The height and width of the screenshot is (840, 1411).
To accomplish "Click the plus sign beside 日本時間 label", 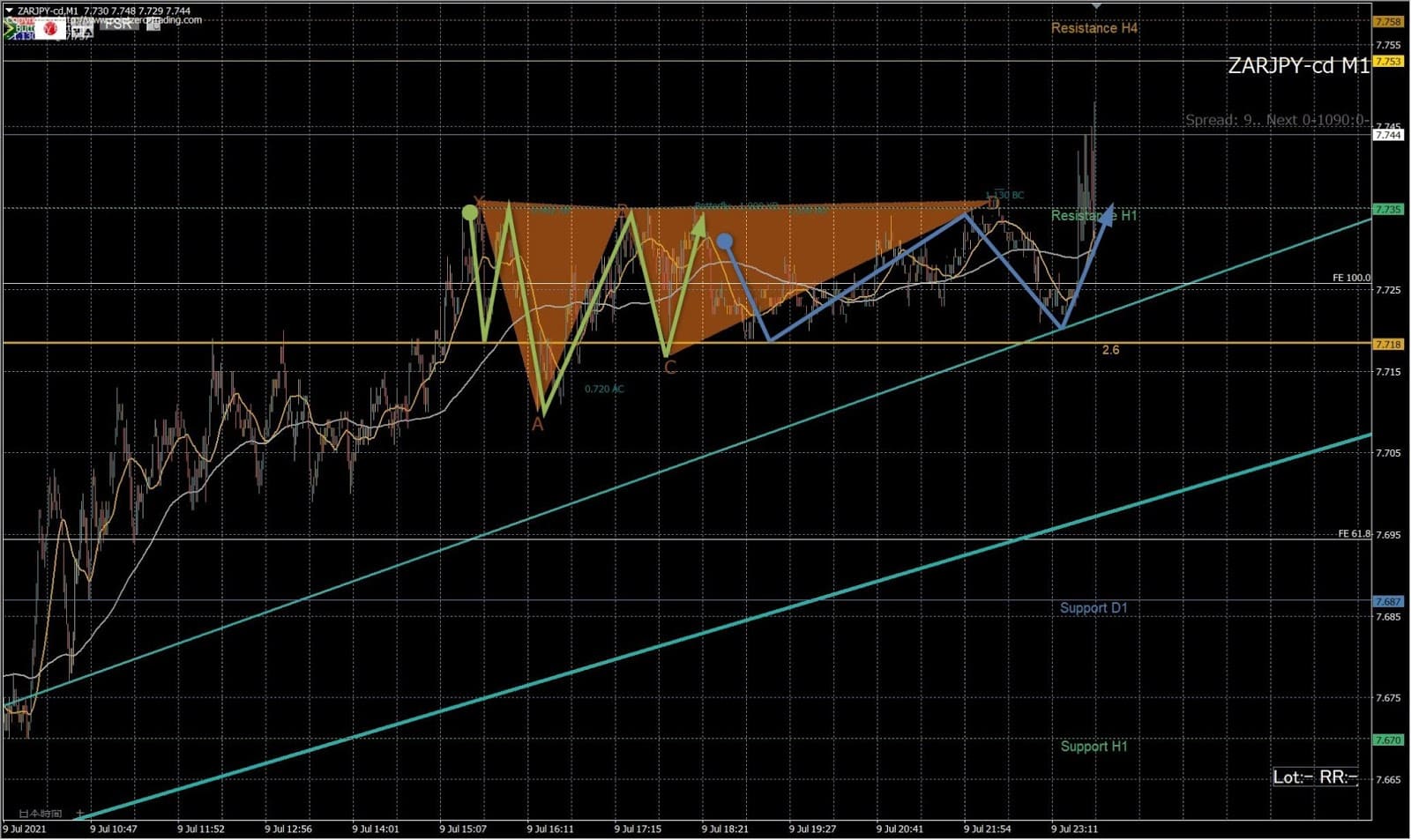I will 80,814.
